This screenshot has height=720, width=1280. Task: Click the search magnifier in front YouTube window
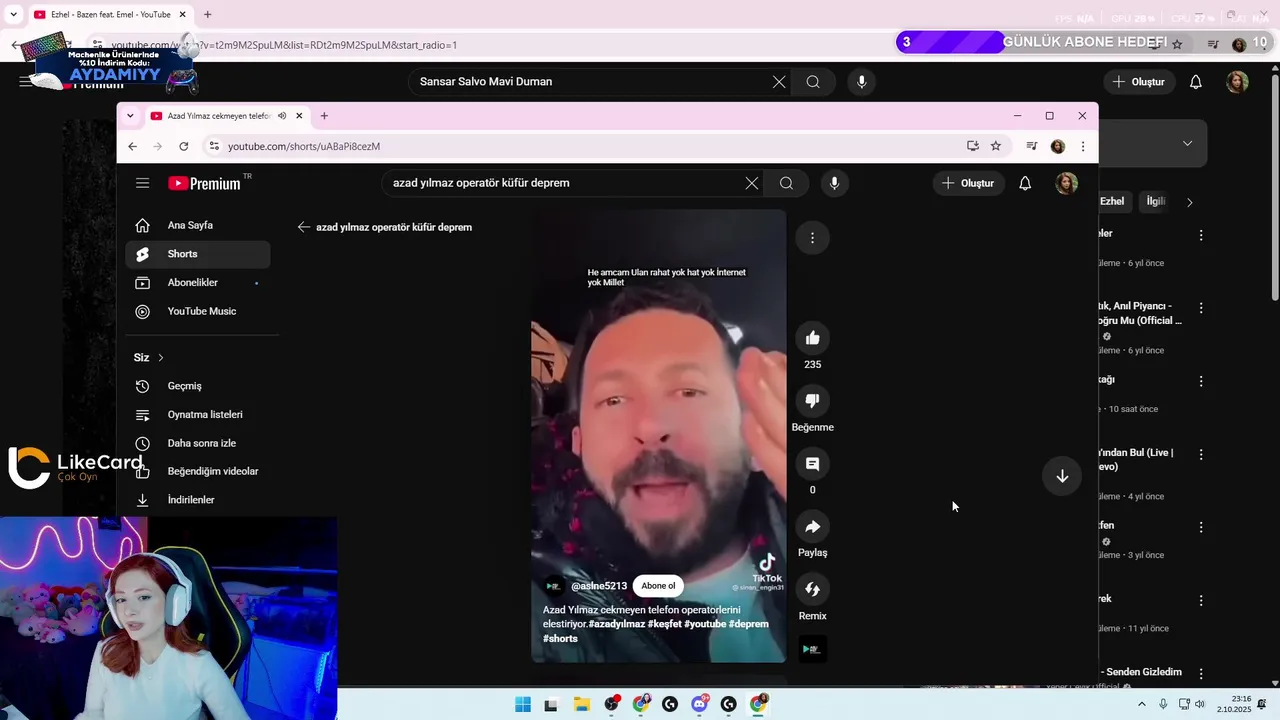tap(786, 183)
